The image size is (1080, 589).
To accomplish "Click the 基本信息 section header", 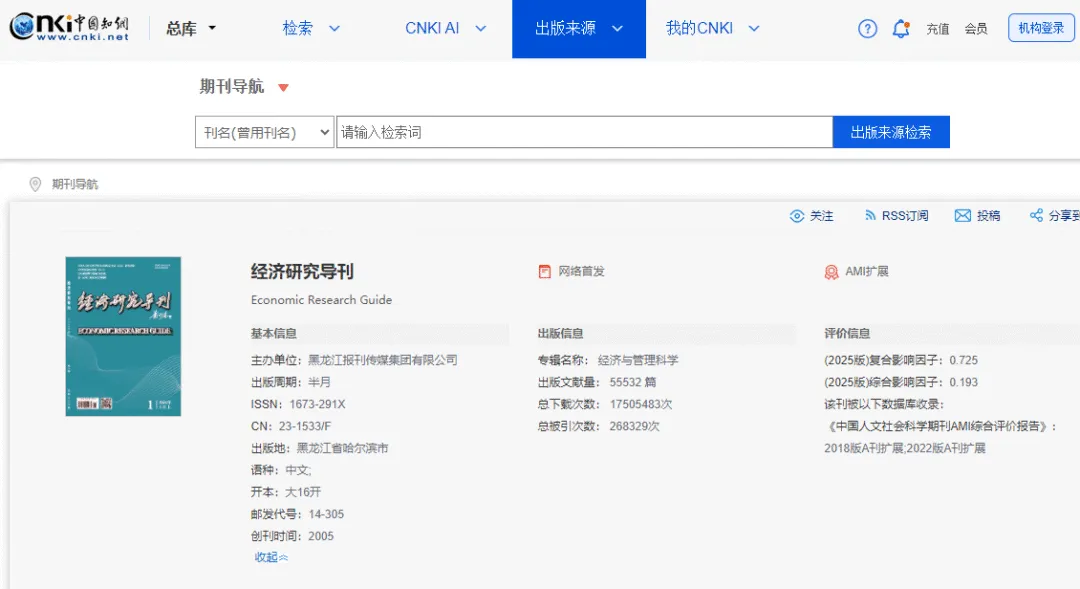I will point(273,333).
